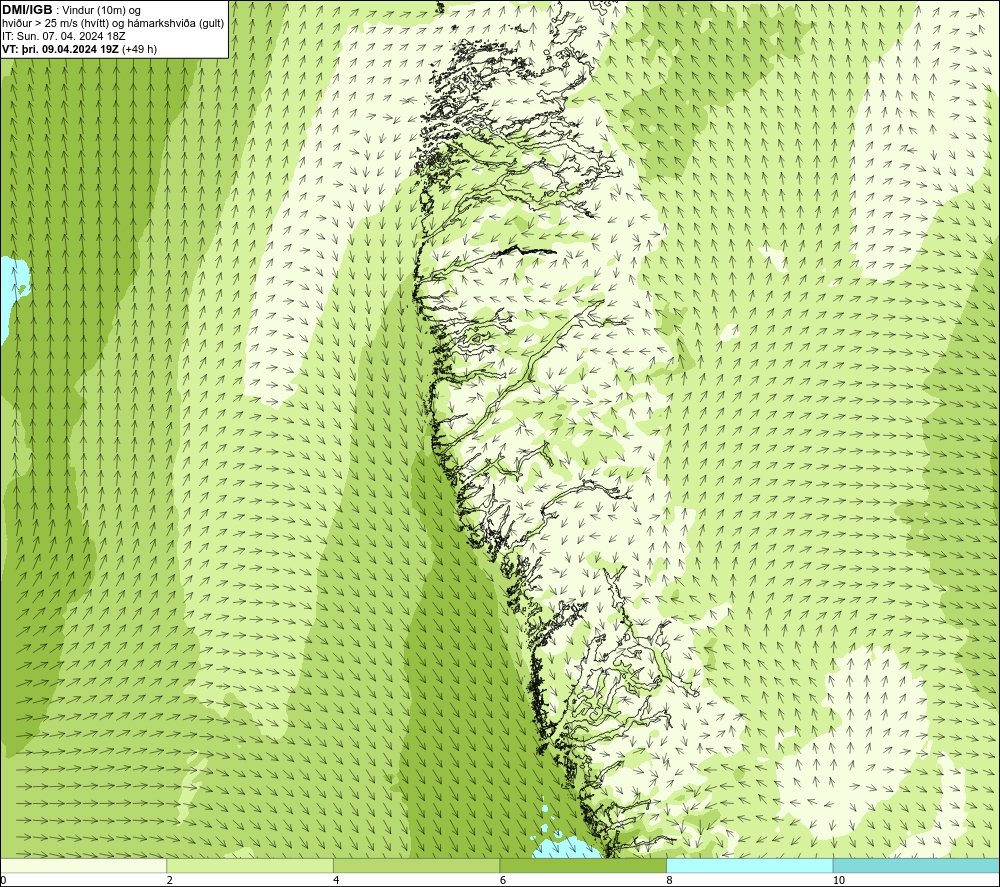Click the DMI/IGB title text
This screenshot has width=1000, height=887.
pyautogui.click(x=27, y=10)
